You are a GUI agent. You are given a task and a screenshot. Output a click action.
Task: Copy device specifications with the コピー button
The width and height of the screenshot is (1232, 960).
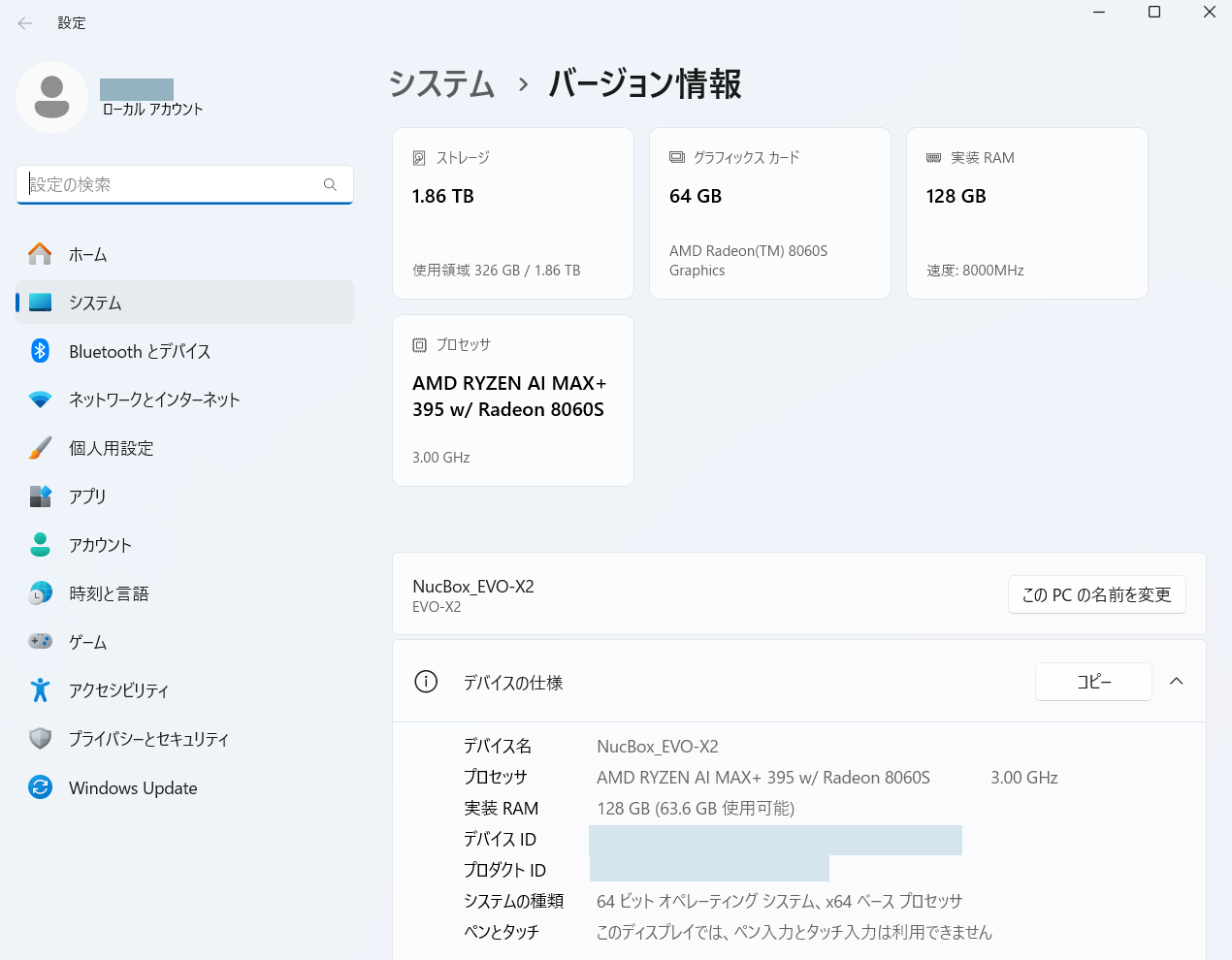point(1093,682)
